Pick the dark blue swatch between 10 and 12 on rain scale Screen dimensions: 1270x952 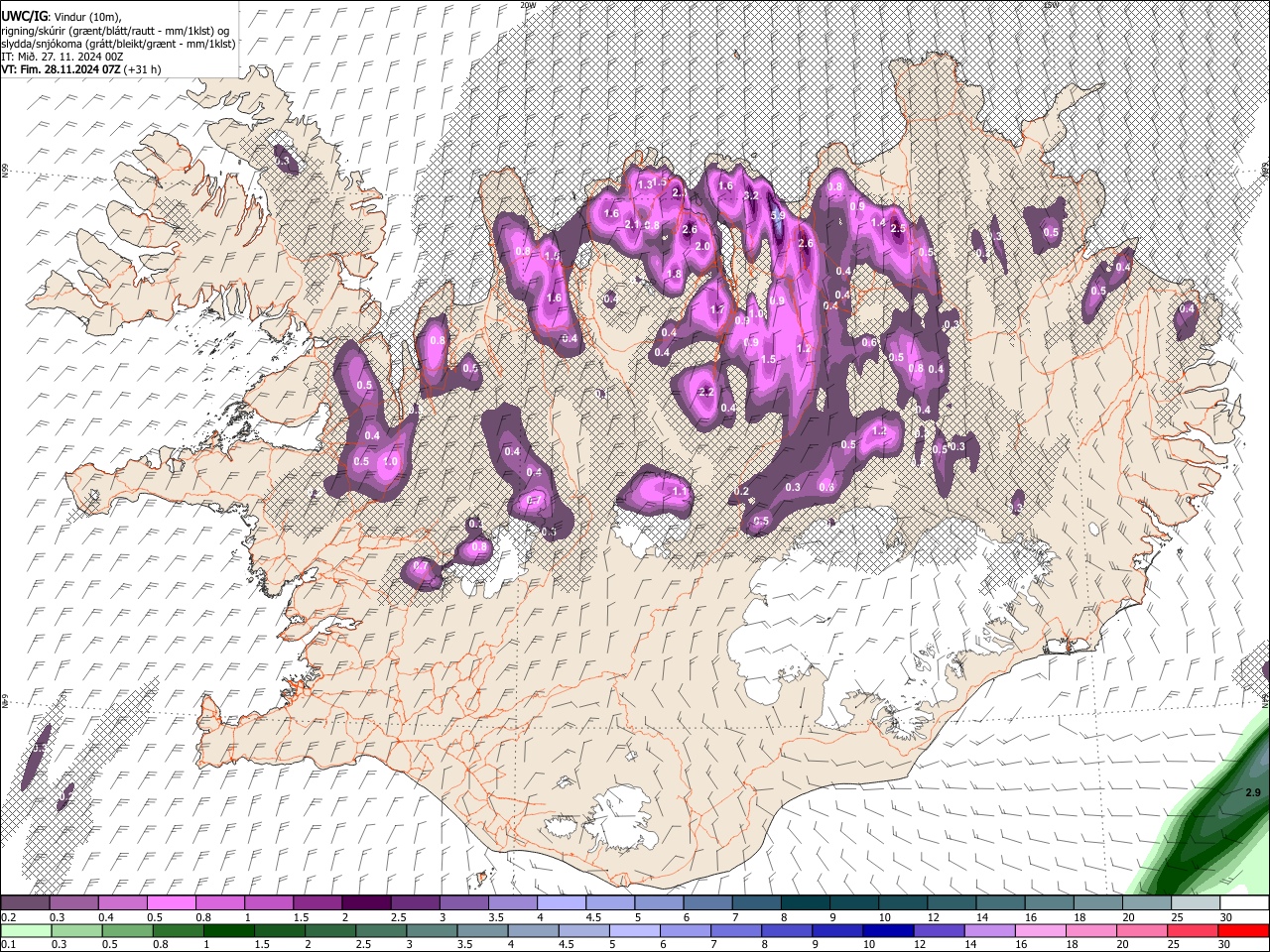[x=886, y=930]
